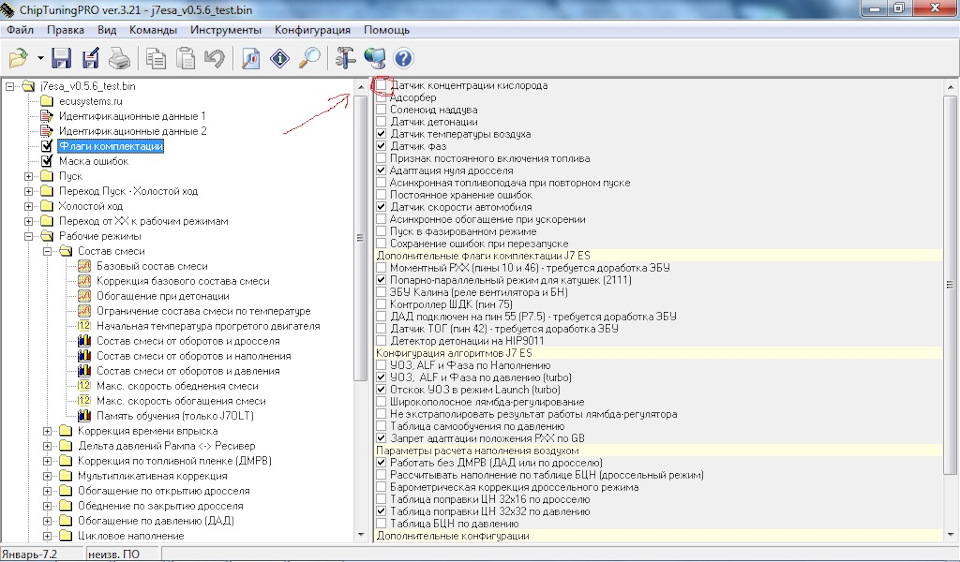
Task: Open the chart search toolbar icon
Action: click(250, 58)
